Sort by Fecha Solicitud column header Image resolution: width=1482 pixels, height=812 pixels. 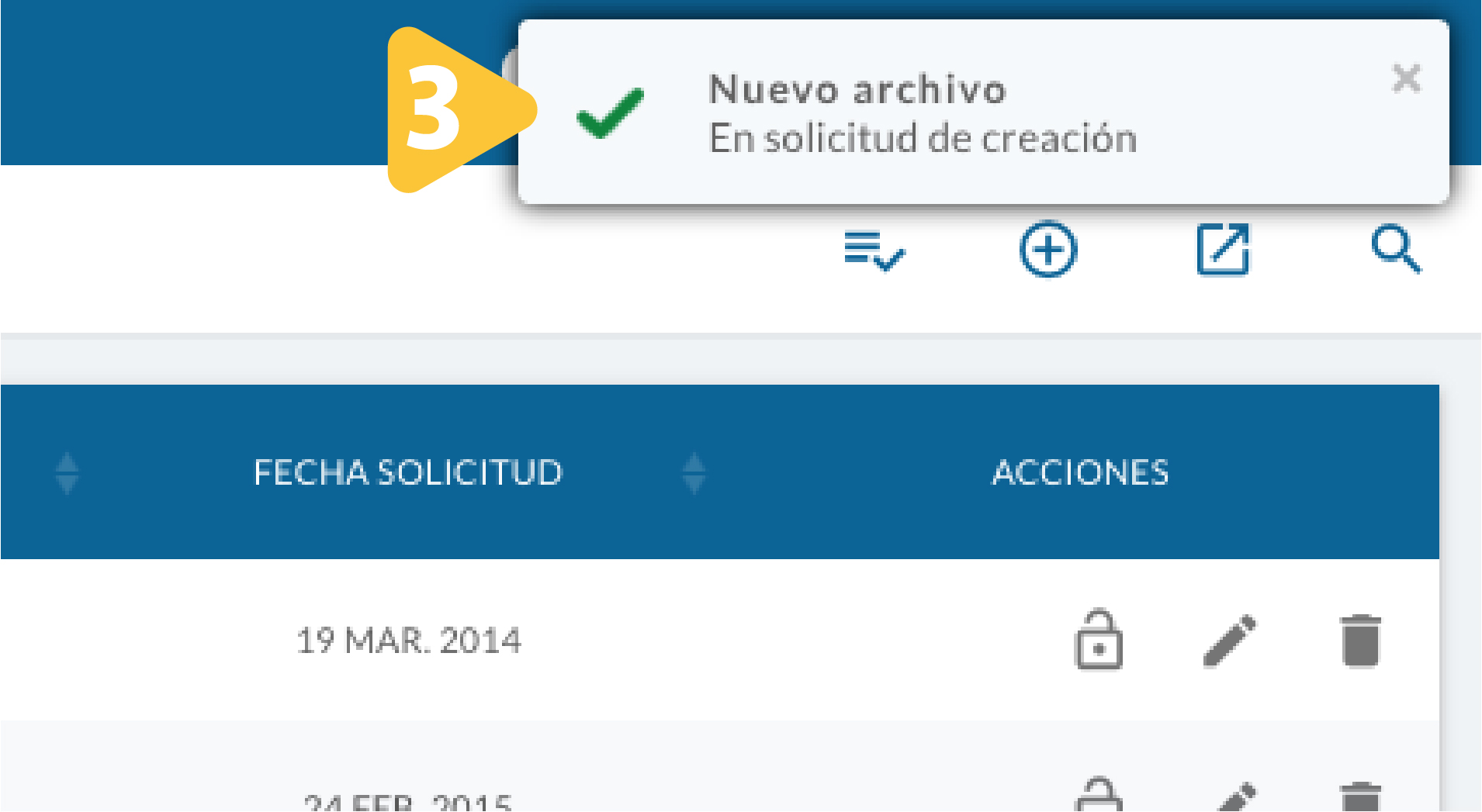[x=408, y=472]
